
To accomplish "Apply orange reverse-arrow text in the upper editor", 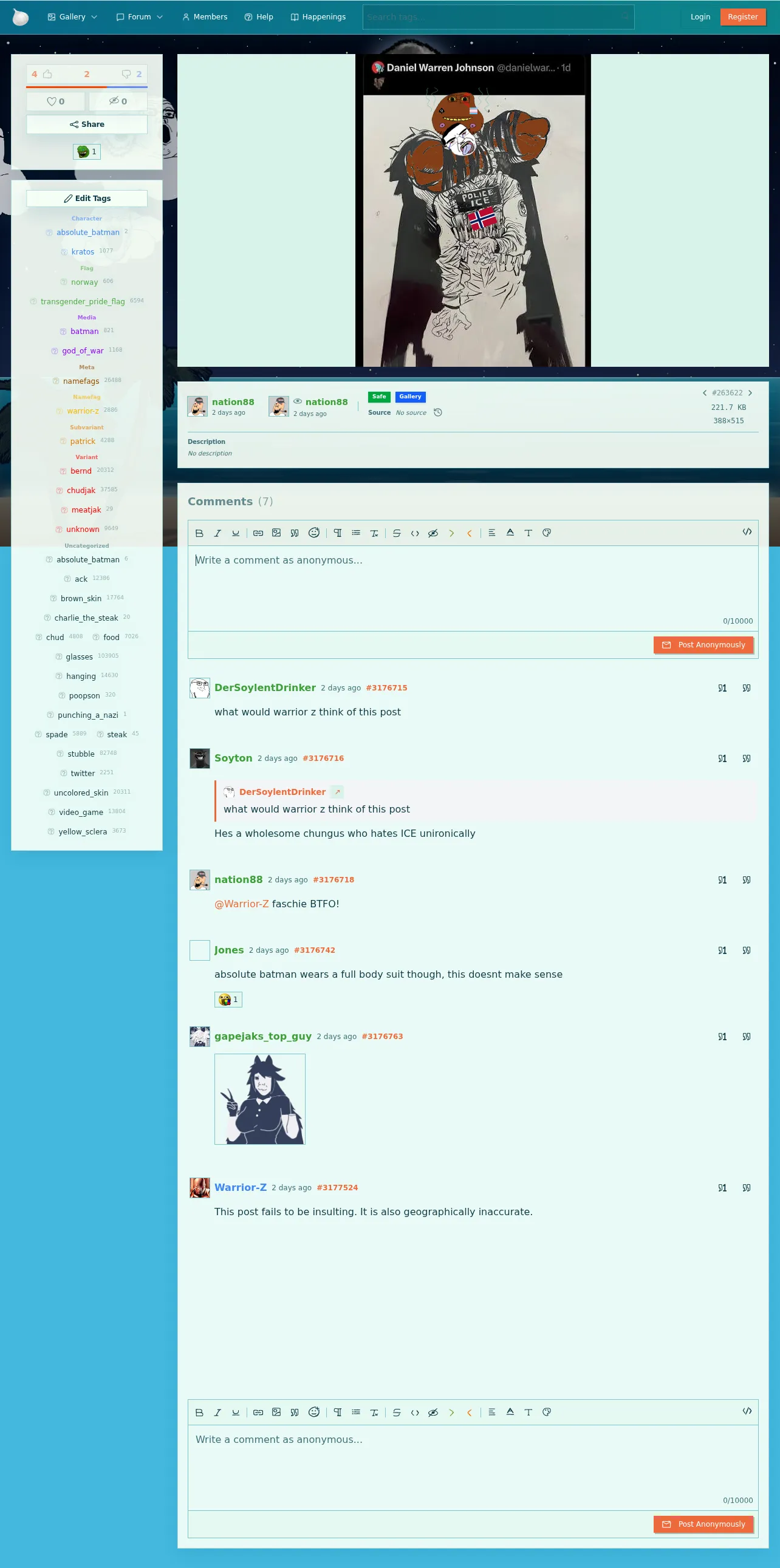I will [x=470, y=533].
